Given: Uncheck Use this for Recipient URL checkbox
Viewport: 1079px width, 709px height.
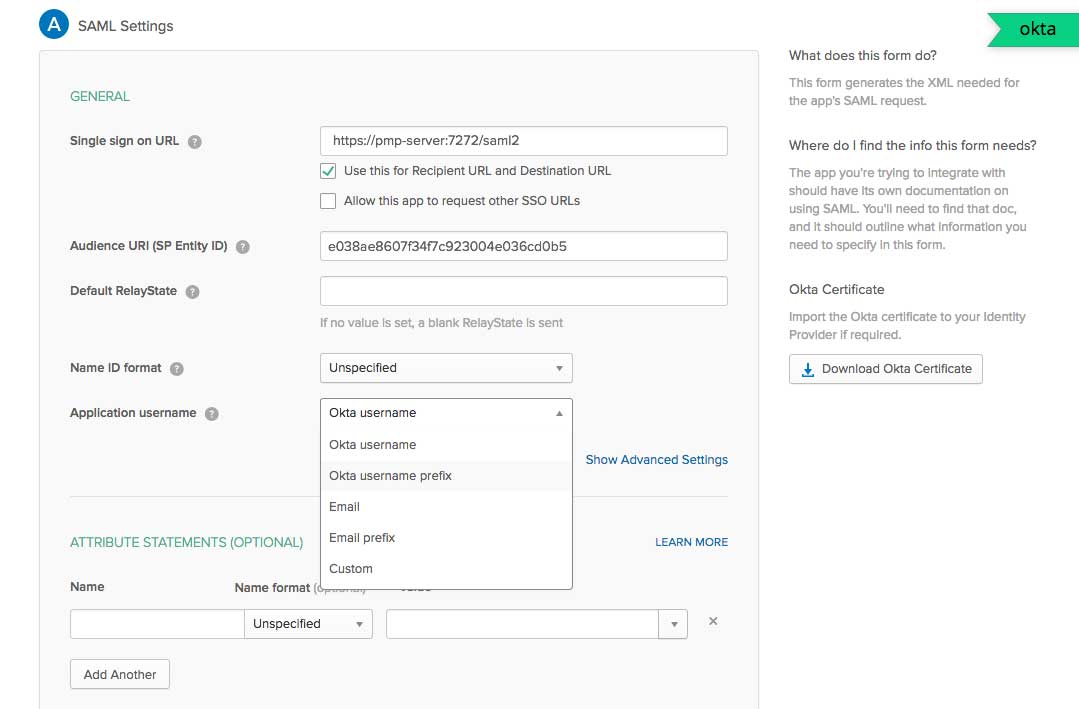Looking at the screenshot, I should 328,171.
